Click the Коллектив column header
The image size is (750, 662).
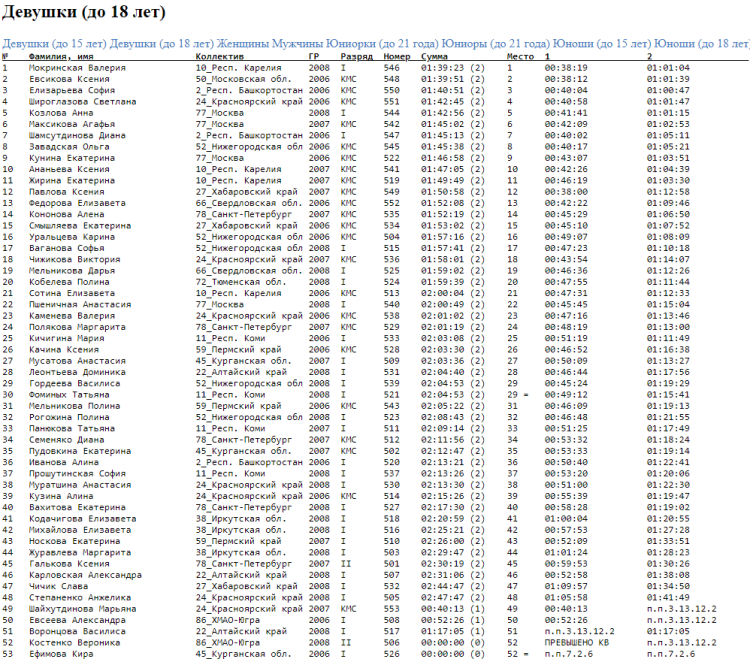[220, 57]
